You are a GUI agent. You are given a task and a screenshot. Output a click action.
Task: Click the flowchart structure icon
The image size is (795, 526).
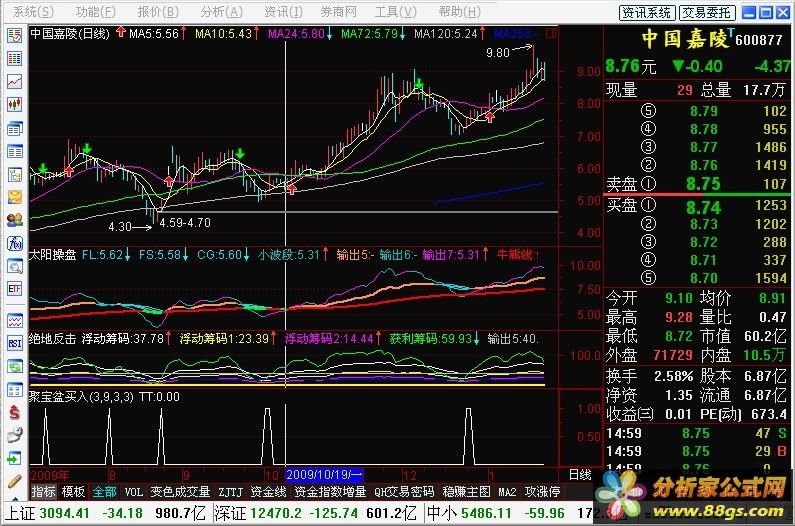pos(14,175)
